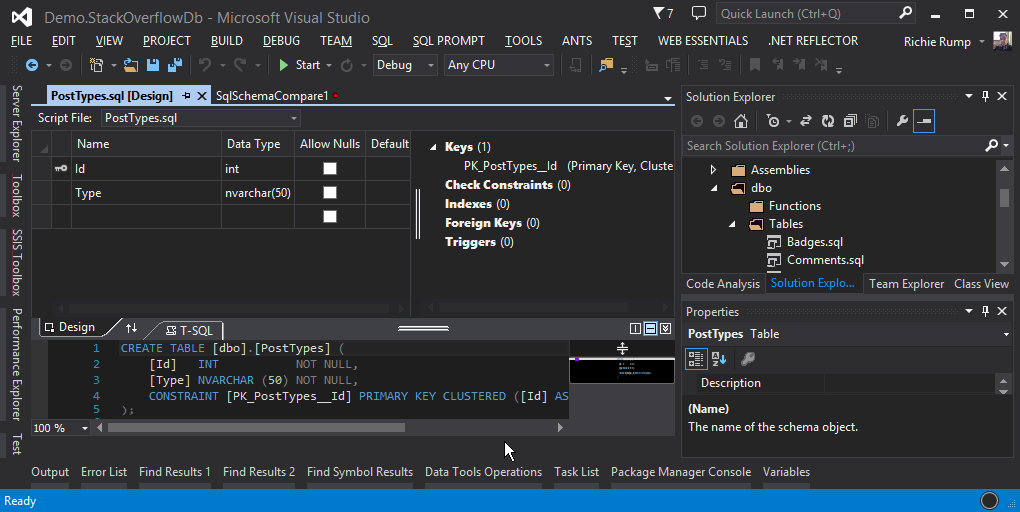Click the Start debugging button
This screenshot has height=512, width=1020.
tap(299, 65)
